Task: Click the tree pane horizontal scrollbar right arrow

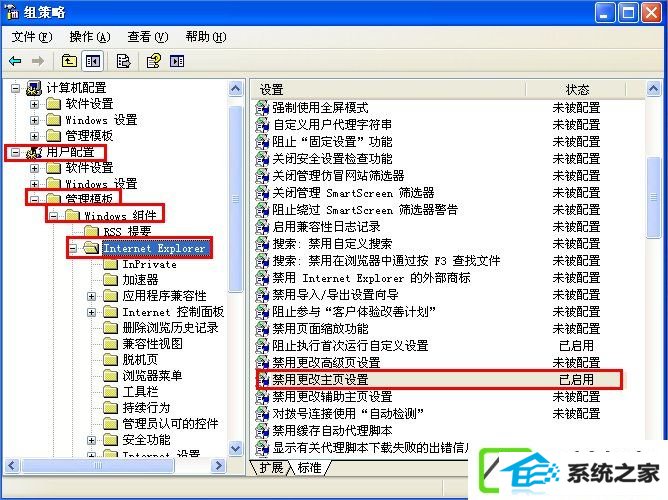Action: coord(219,466)
